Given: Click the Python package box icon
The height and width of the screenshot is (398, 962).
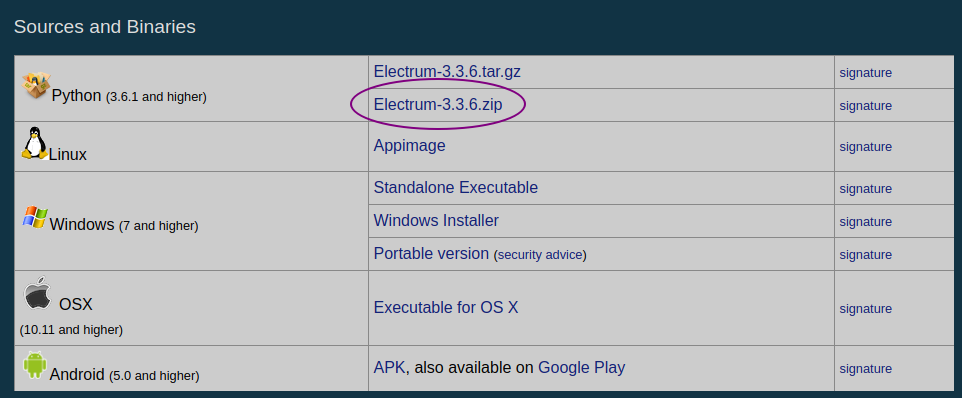Looking at the screenshot, I should click(36, 86).
